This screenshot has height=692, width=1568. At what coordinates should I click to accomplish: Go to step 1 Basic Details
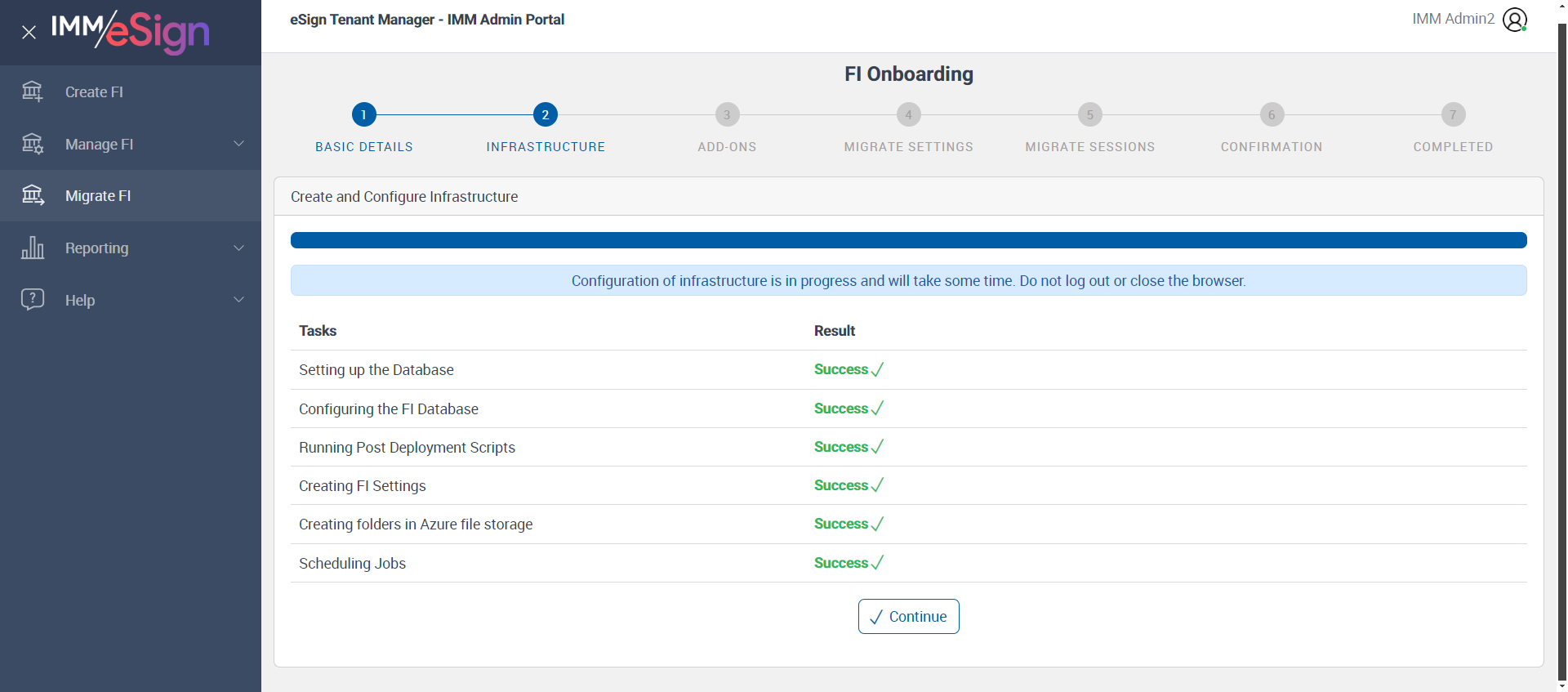pyautogui.click(x=364, y=114)
